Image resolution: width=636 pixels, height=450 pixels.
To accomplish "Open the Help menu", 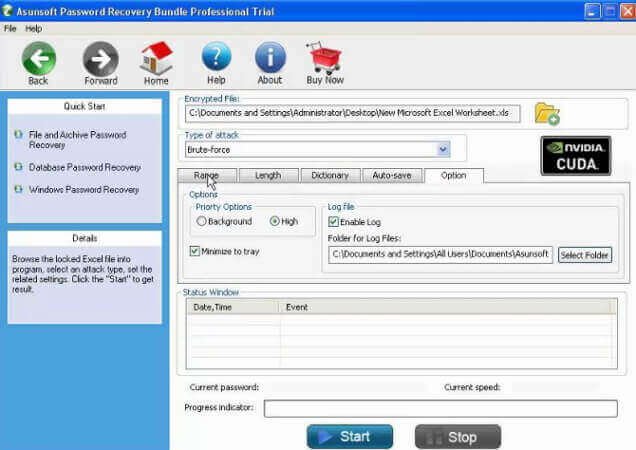I will pos(34,28).
